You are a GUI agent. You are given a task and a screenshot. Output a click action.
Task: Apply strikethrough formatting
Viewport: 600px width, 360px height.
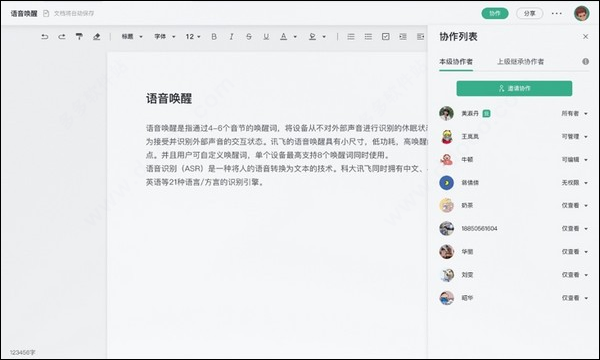point(249,37)
